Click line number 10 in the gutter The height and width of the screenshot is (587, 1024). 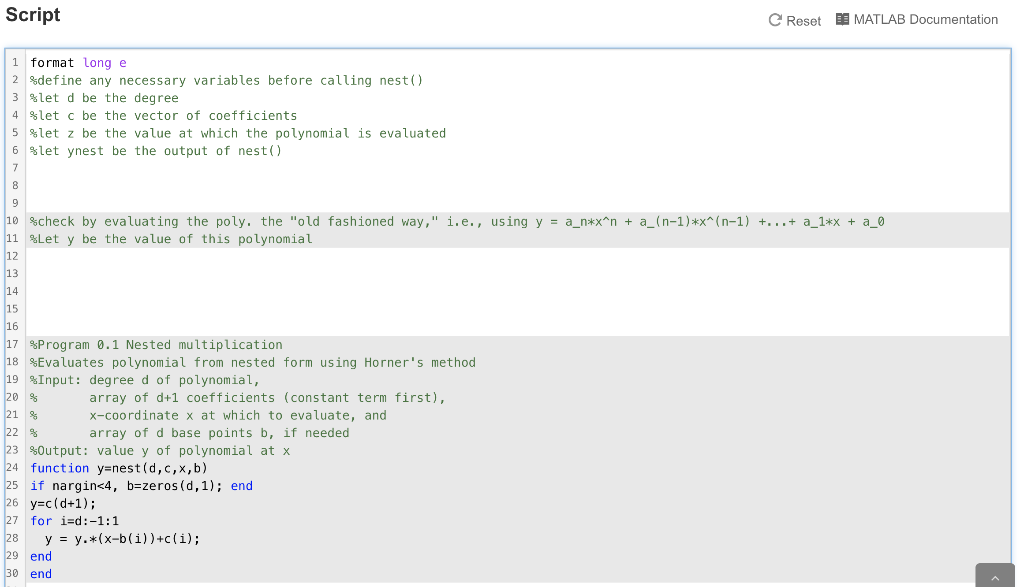[12, 221]
